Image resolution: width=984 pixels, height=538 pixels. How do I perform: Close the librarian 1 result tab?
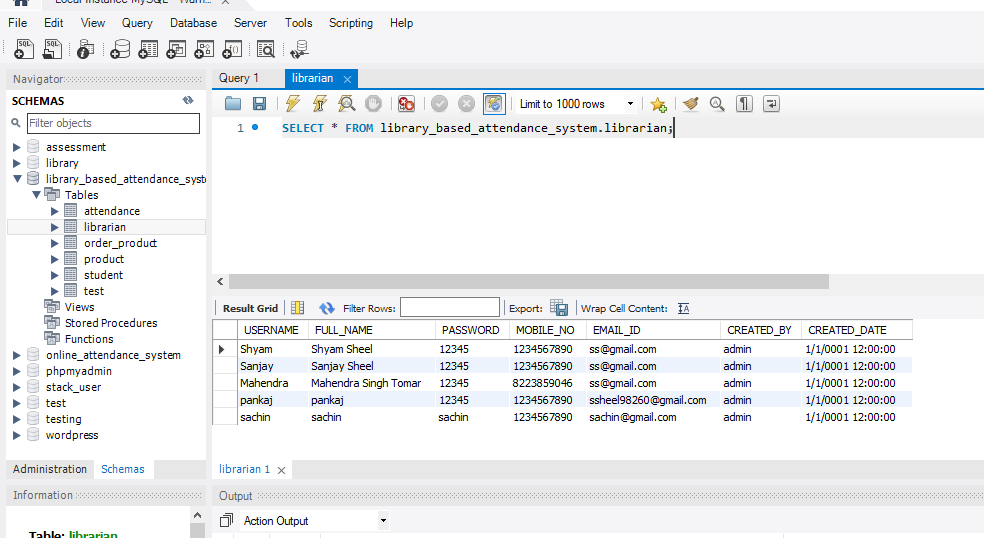coord(282,470)
